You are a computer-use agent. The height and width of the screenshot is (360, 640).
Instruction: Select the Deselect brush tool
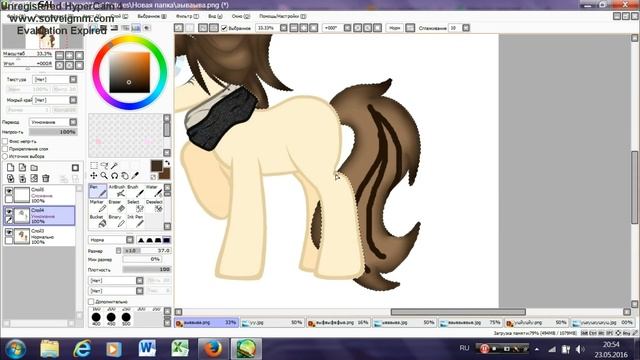(154, 207)
